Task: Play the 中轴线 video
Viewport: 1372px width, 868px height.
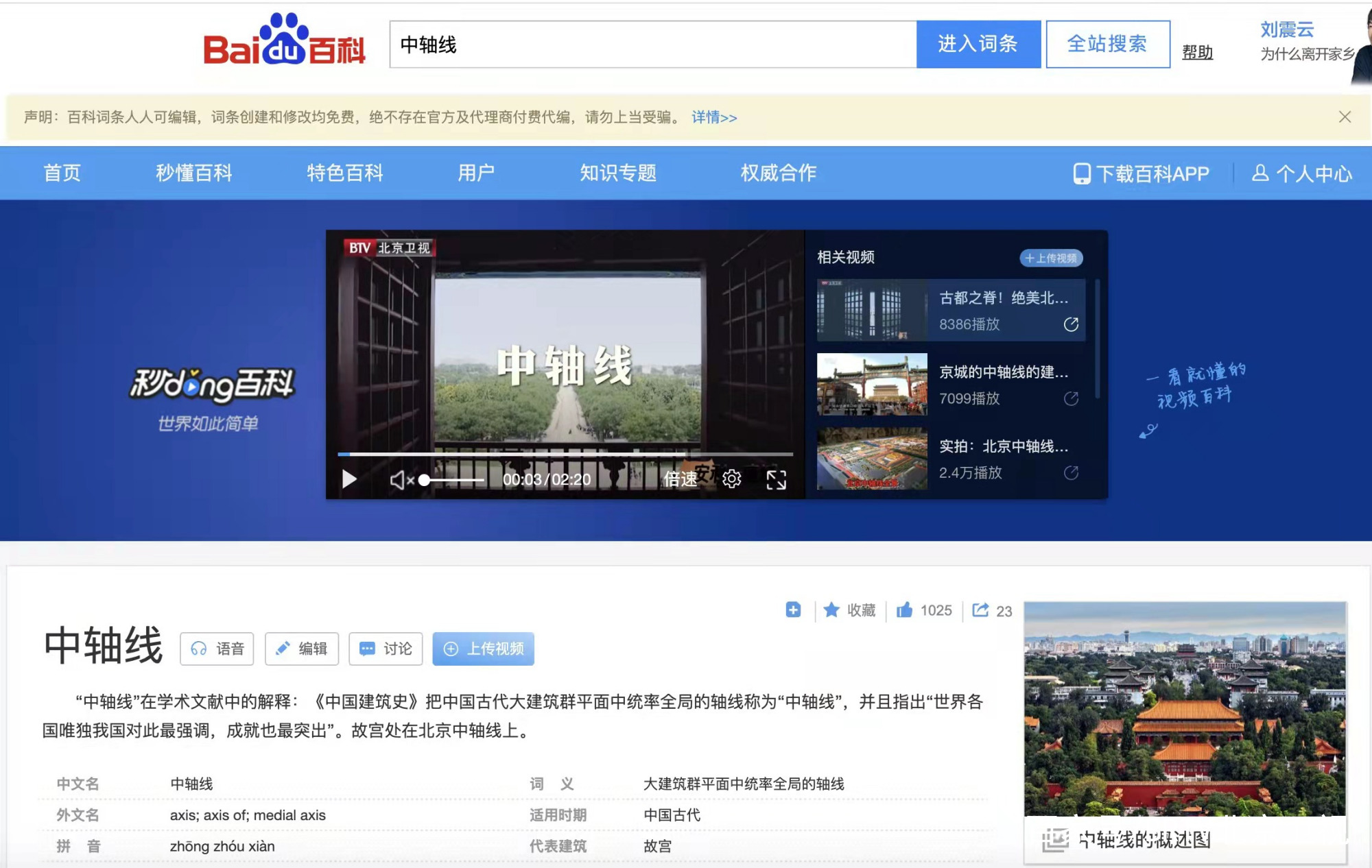Action: tap(349, 479)
